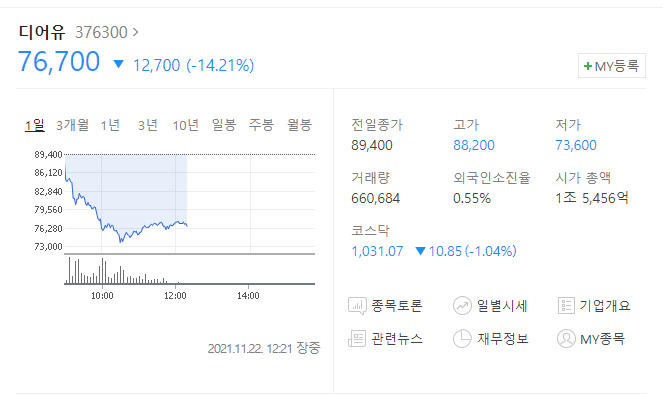Open the 종목토론 discussion link
Image resolution: width=663 pixels, height=395 pixels.
click(397, 306)
